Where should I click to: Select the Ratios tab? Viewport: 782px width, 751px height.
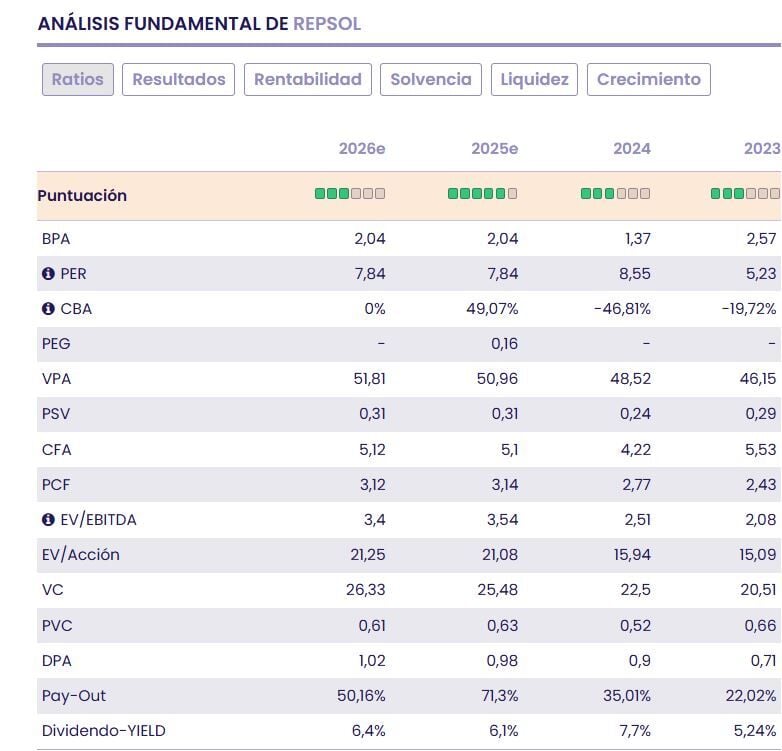pyautogui.click(x=78, y=80)
